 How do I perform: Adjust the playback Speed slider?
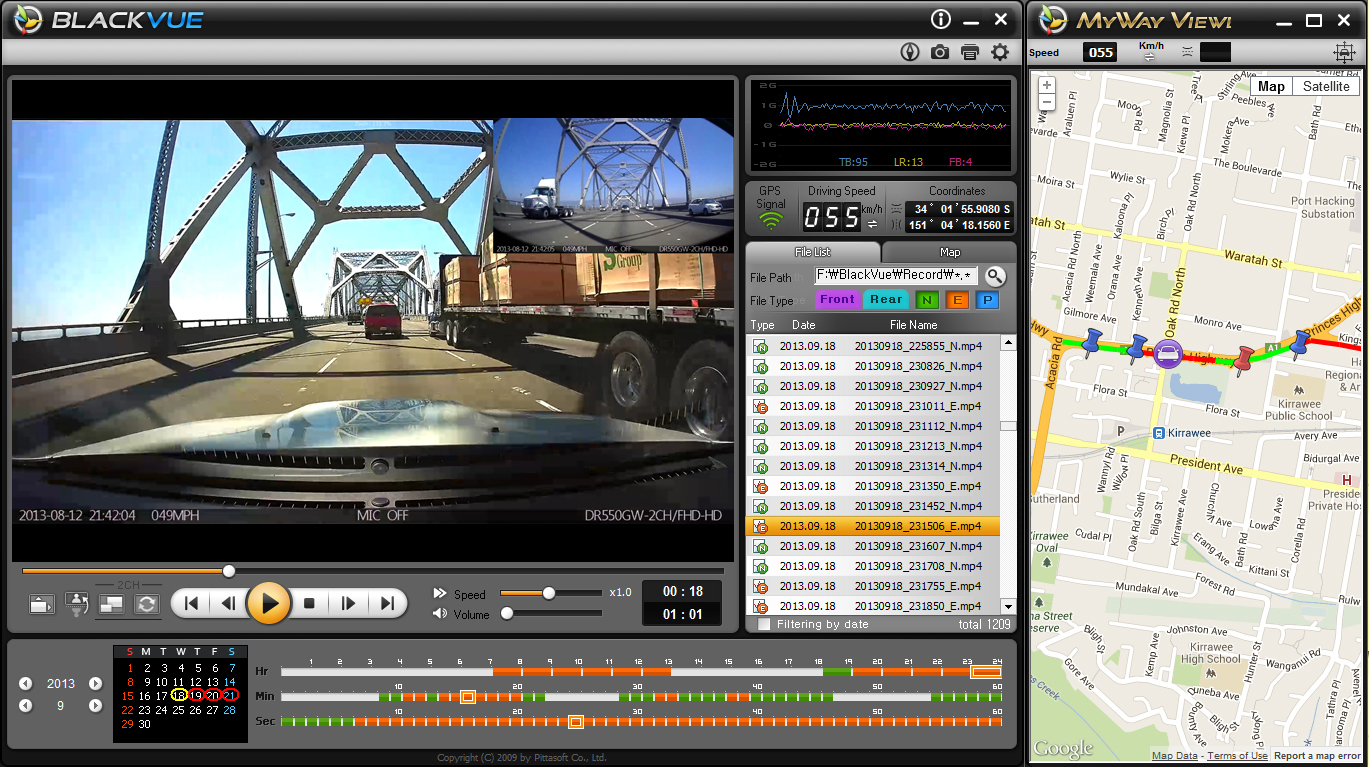pyautogui.click(x=548, y=593)
